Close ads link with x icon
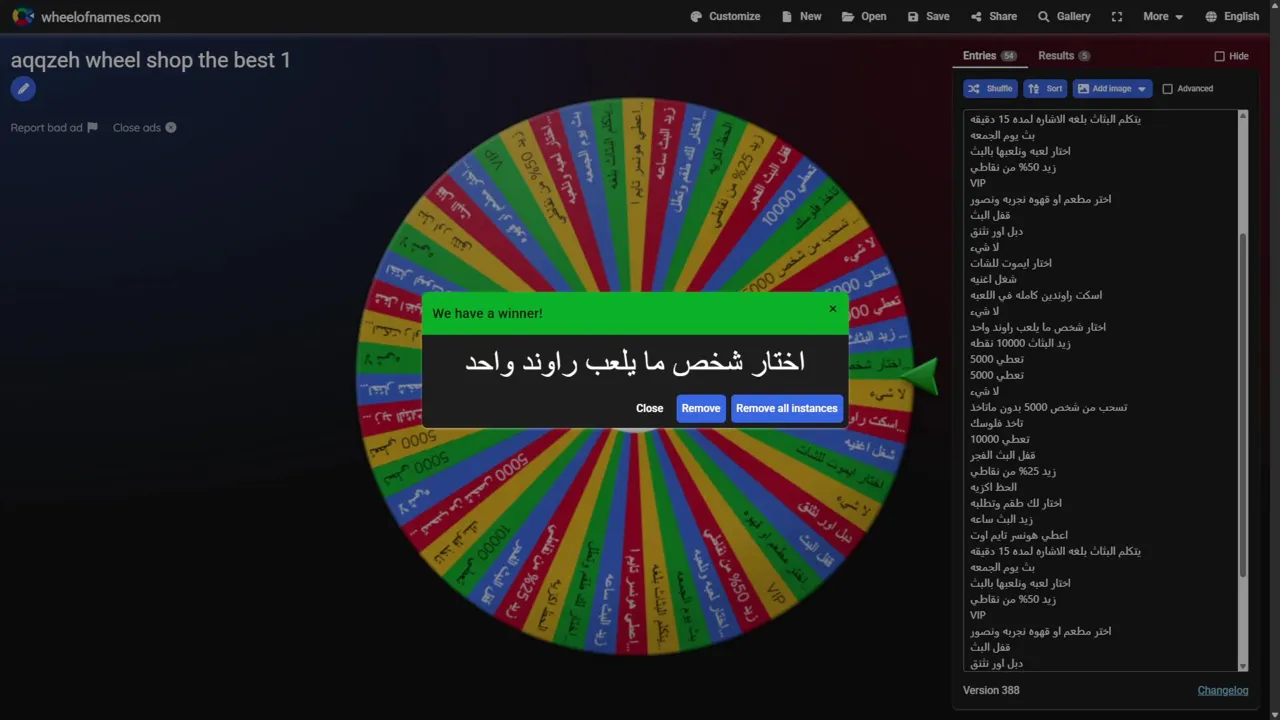 [145, 128]
